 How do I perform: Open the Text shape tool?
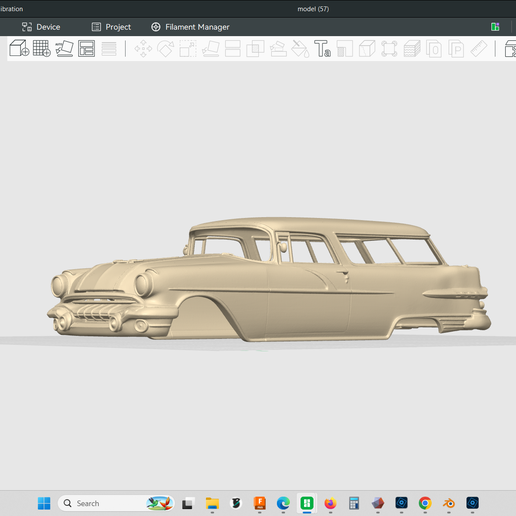pyautogui.click(x=323, y=49)
